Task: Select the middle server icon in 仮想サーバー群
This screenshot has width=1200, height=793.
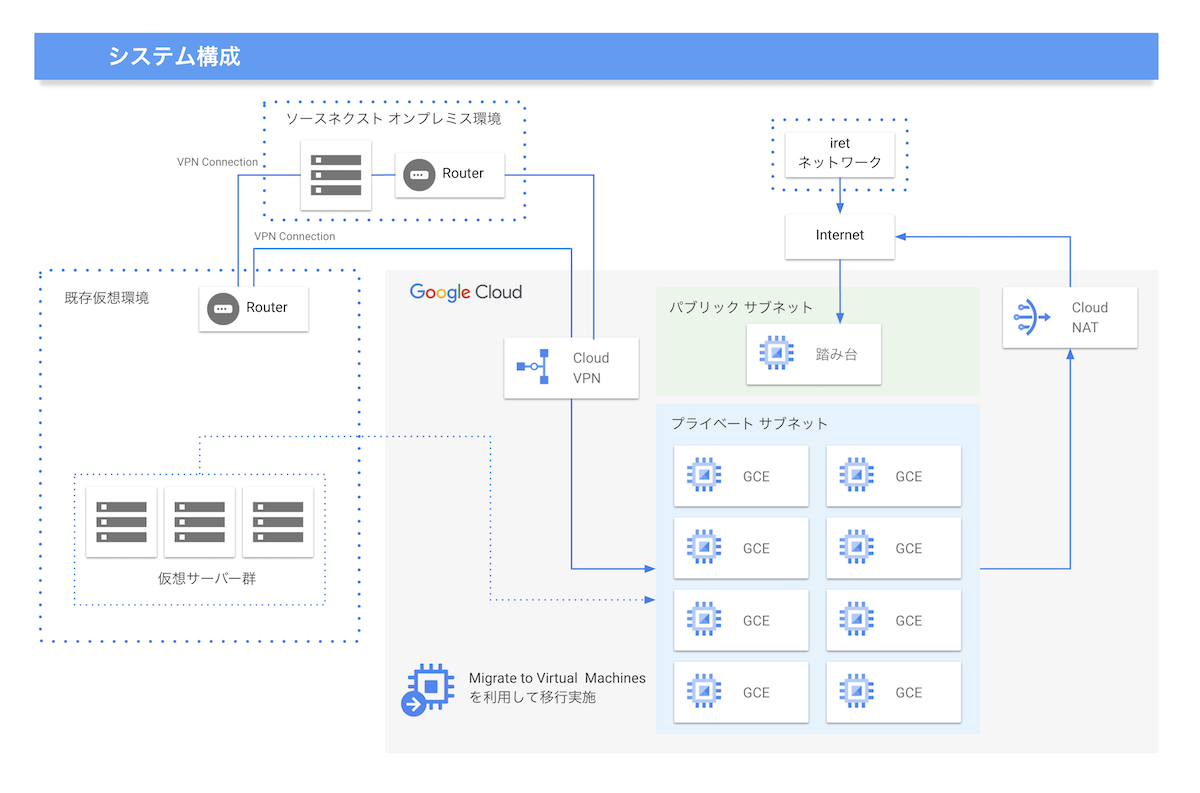Action: click(x=200, y=522)
